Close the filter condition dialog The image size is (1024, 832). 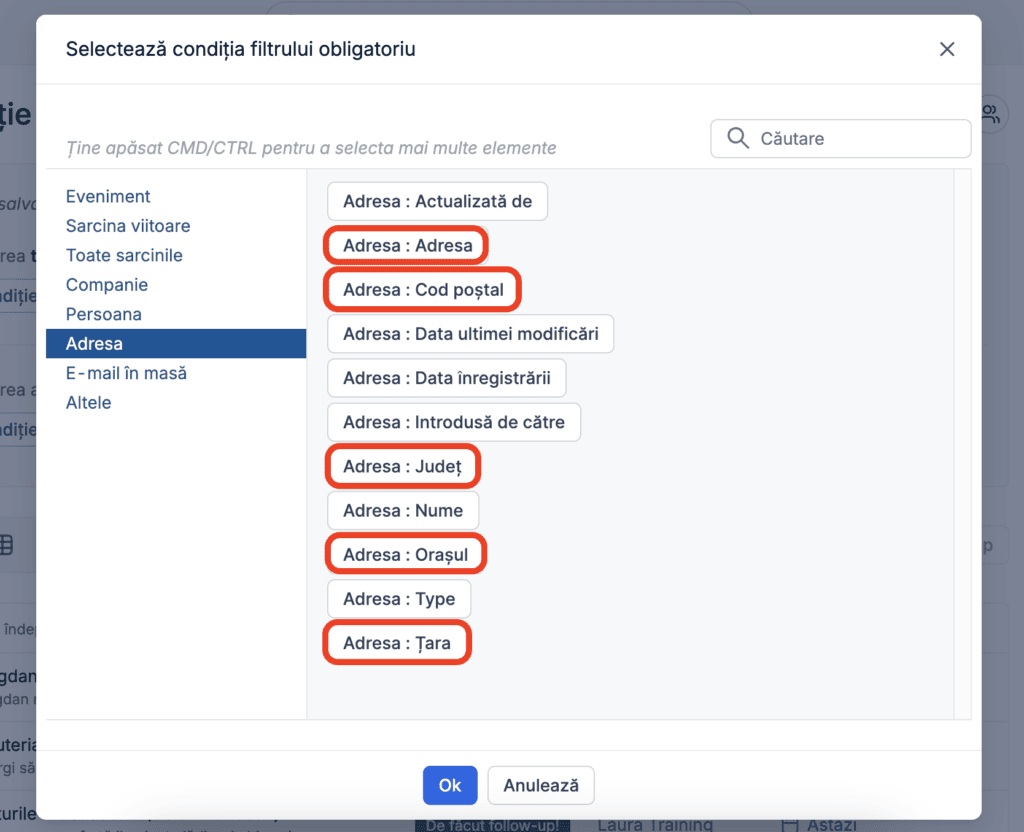click(946, 49)
